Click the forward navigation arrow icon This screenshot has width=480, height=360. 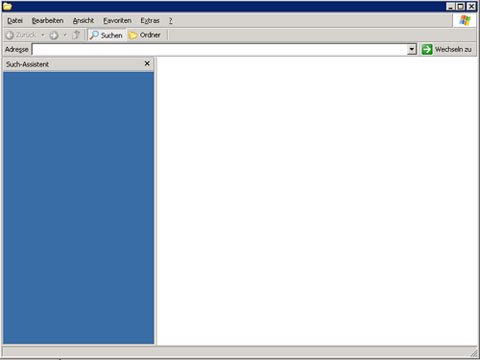[54, 35]
